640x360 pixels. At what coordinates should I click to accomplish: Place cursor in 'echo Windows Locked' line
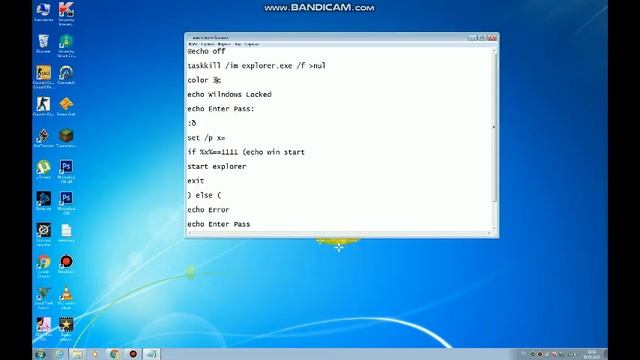tap(229, 94)
